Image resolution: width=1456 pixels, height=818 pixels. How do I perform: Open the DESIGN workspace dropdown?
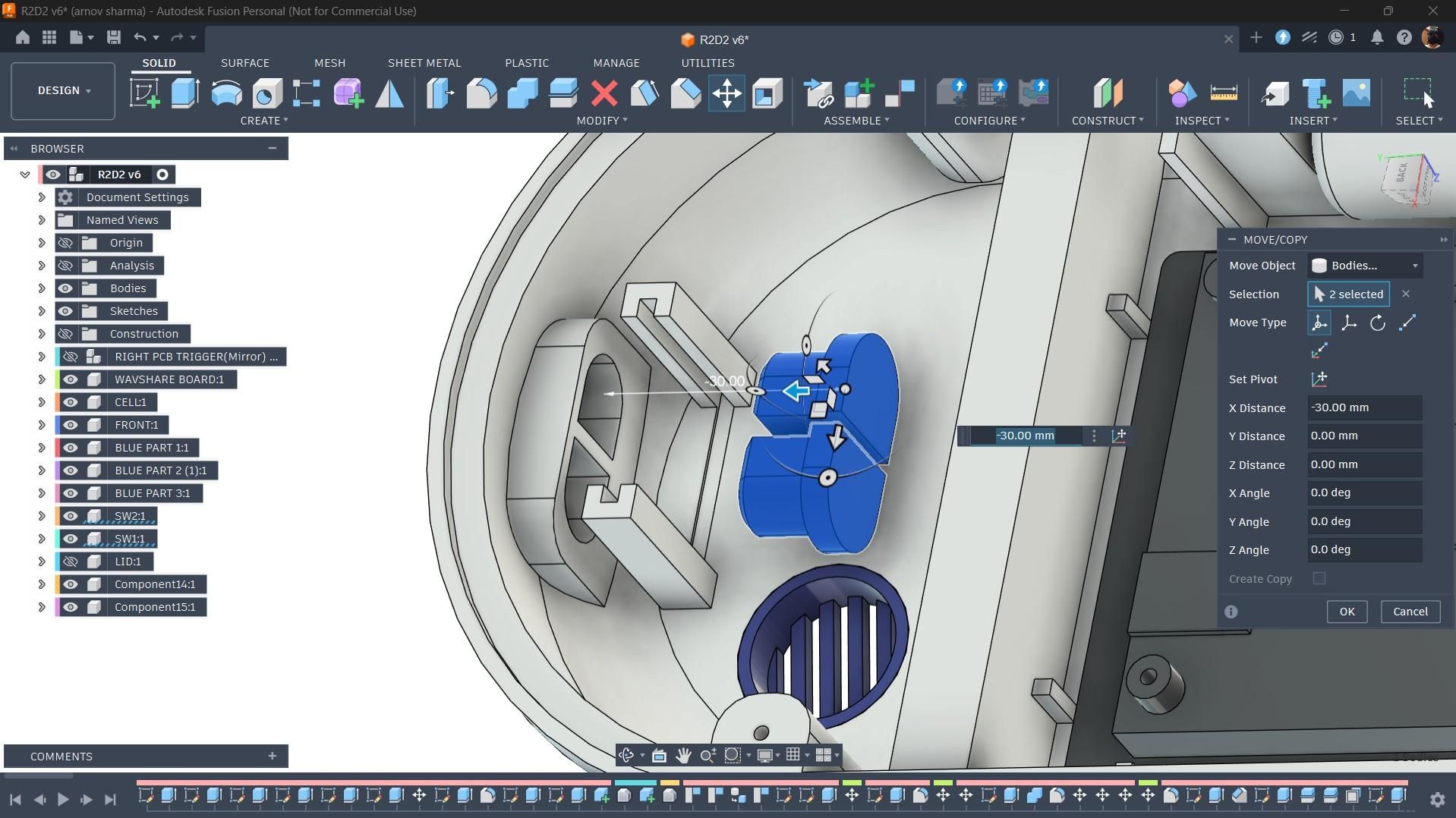(63, 90)
